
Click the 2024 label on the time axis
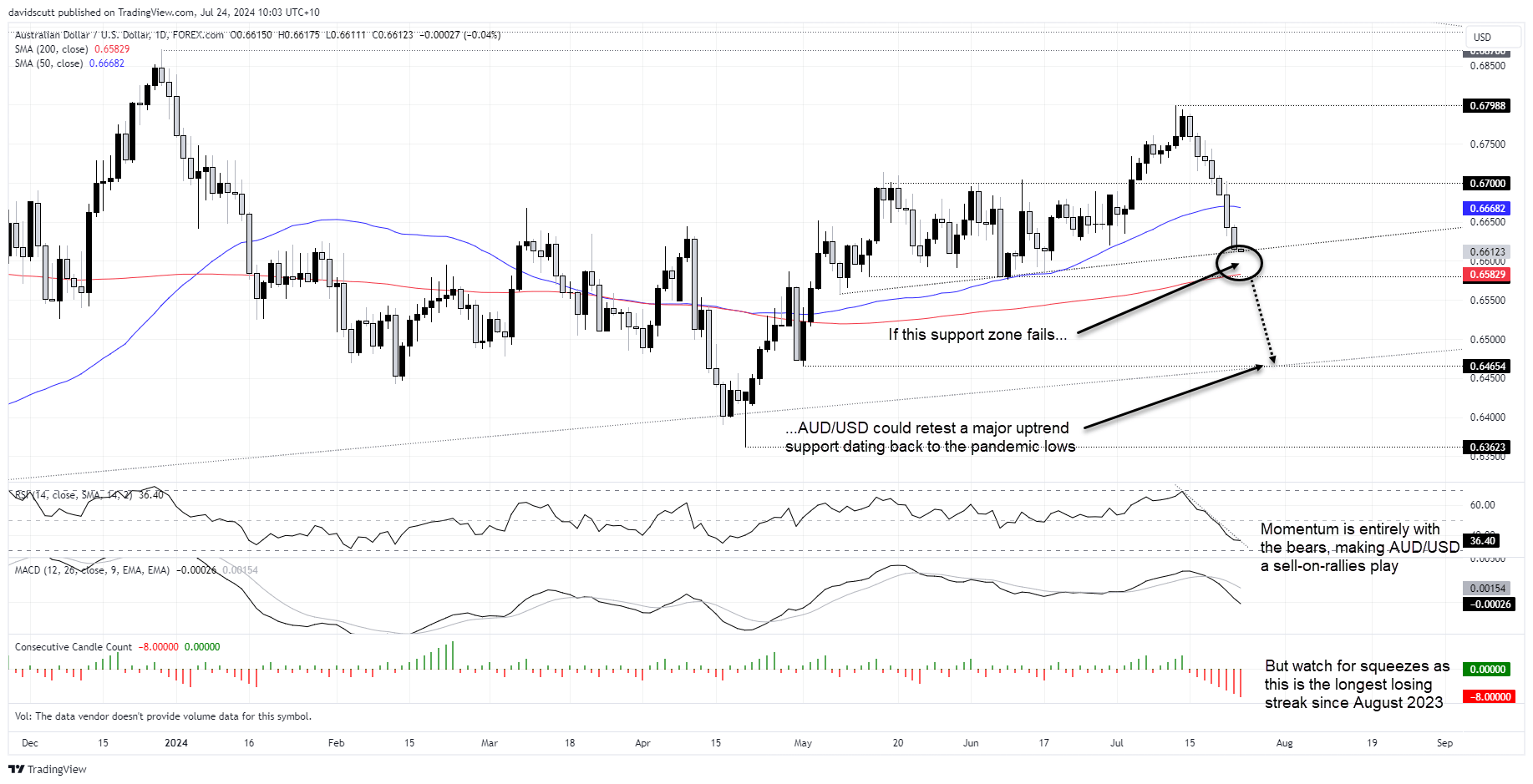click(176, 743)
